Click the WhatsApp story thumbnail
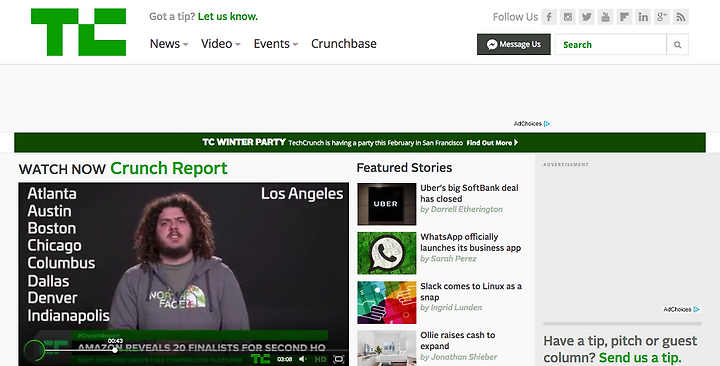 click(x=387, y=253)
